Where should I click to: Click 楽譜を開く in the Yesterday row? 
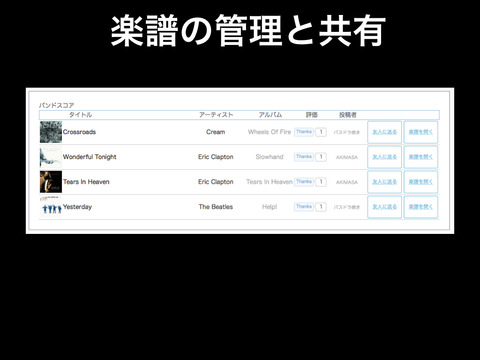pyautogui.click(x=421, y=207)
